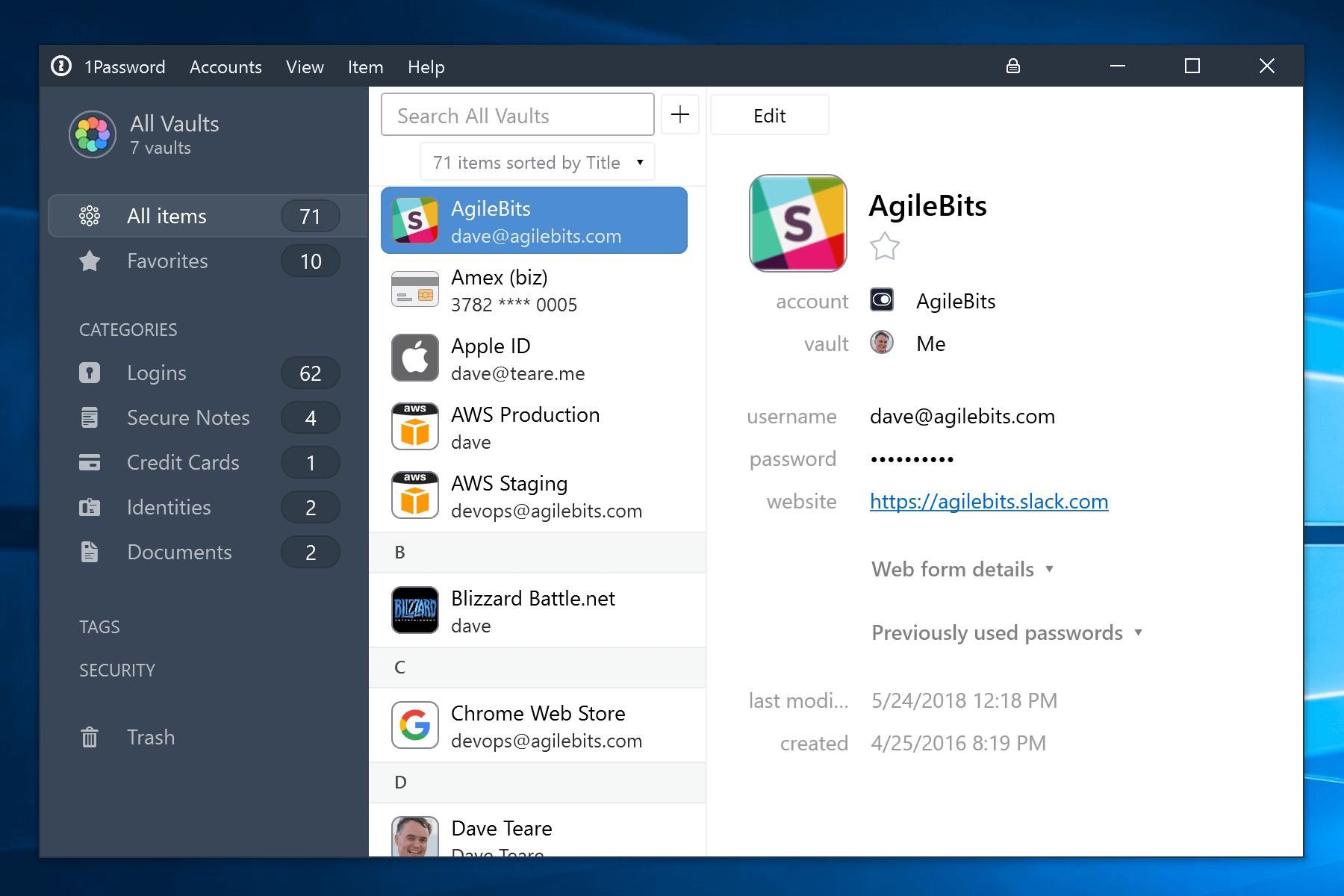
Task: Select the Documents category icon
Action: (x=90, y=552)
